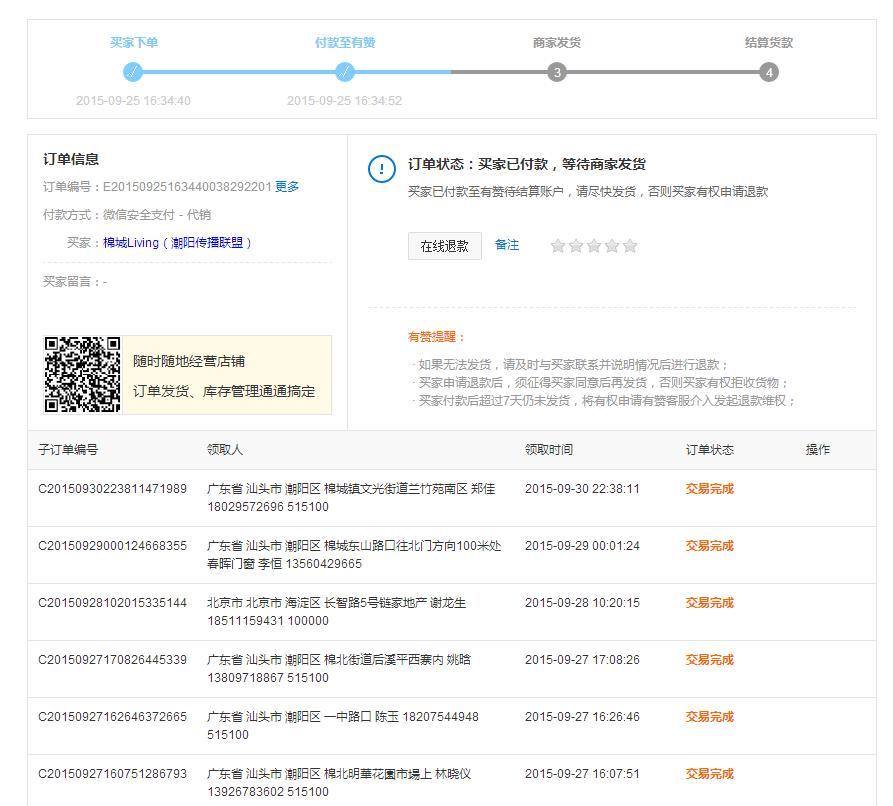Click the recipient address with 棉城东山路口
The width and height of the screenshot is (893, 806).
click(354, 555)
